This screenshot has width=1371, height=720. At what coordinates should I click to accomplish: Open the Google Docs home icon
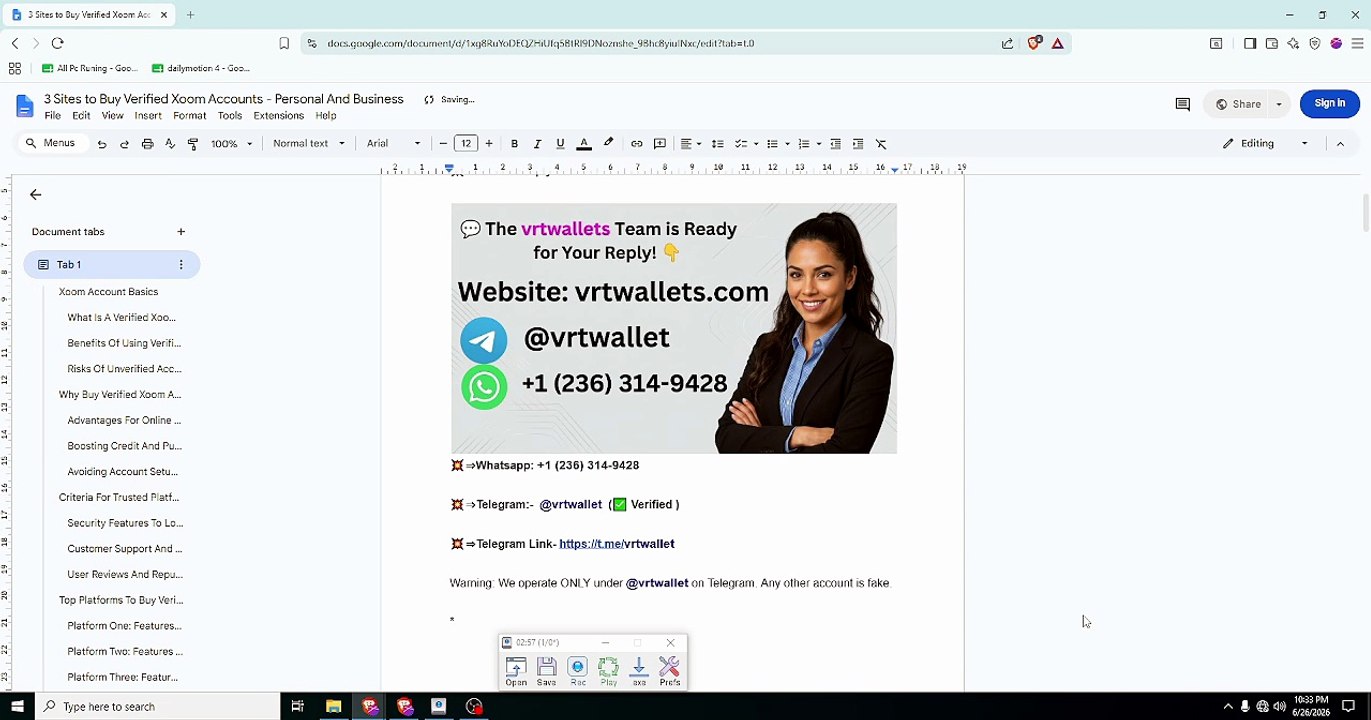[25, 106]
